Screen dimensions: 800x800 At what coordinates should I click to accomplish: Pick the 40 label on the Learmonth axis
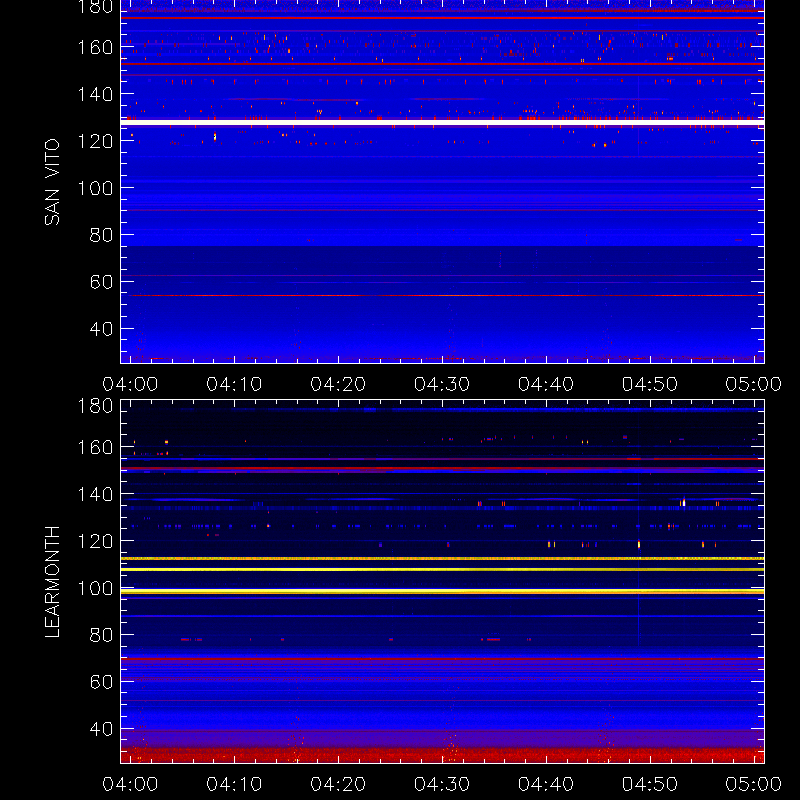pos(101,729)
